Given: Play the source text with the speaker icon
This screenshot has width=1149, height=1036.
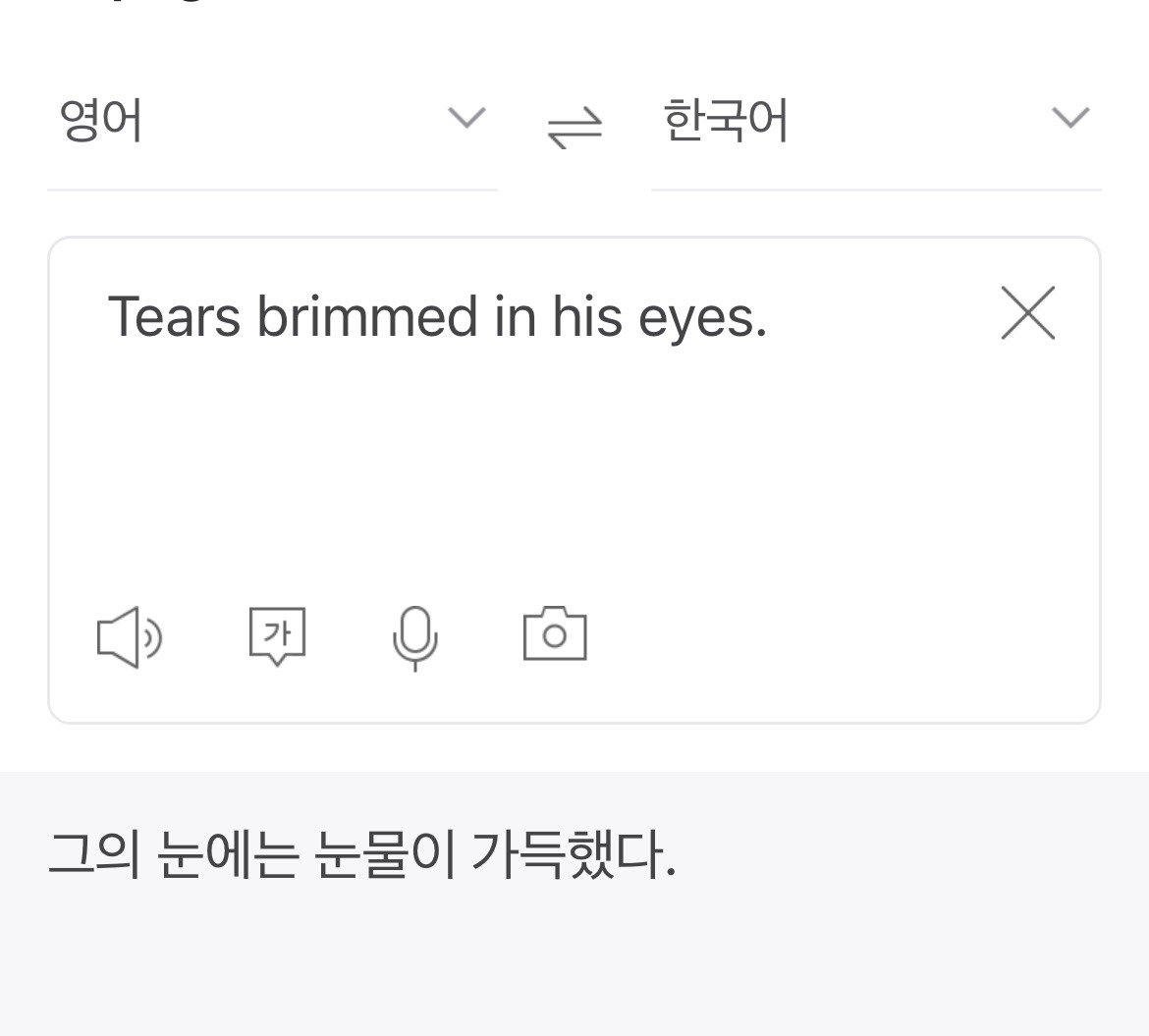Looking at the screenshot, I should pyautogui.click(x=129, y=636).
